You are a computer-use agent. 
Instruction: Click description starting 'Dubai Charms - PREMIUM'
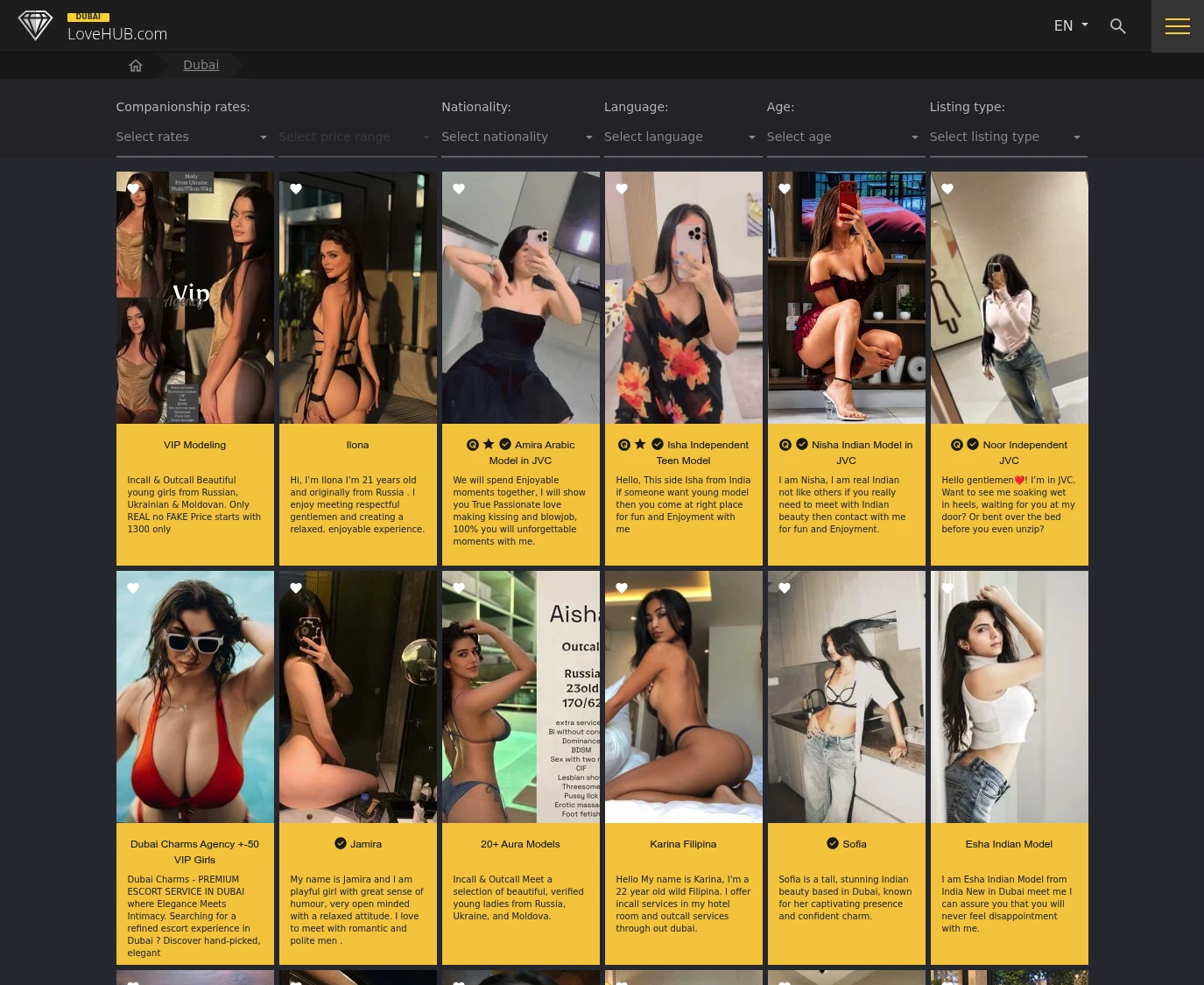point(194,916)
